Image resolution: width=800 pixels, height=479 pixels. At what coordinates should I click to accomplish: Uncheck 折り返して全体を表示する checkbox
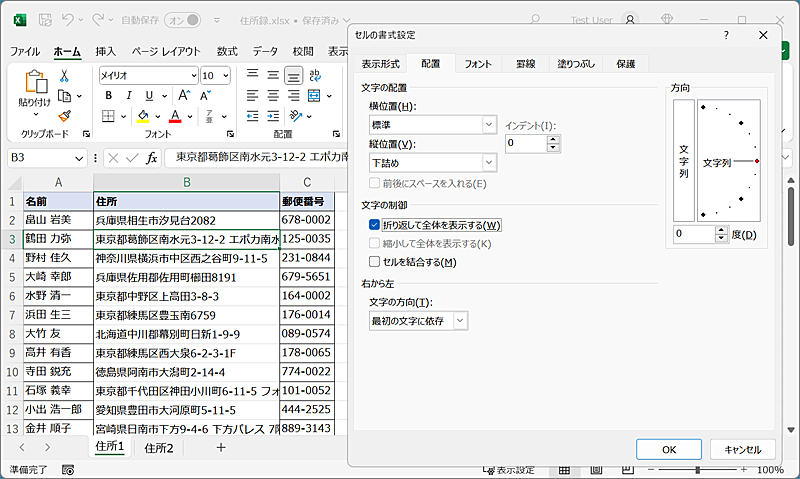click(x=375, y=225)
